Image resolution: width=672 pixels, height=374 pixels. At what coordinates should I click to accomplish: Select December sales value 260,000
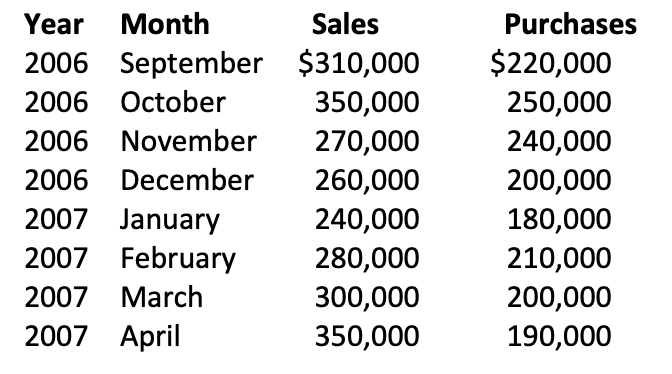pos(367,180)
